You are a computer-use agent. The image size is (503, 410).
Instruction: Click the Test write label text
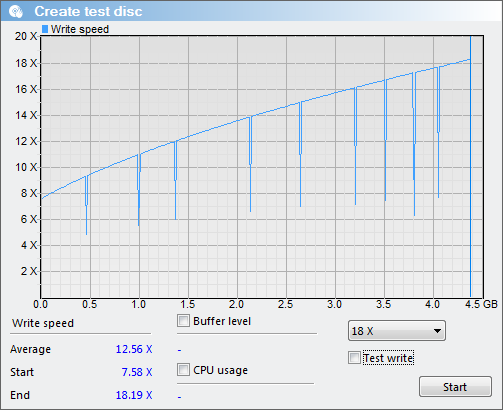pyautogui.click(x=388, y=358)
